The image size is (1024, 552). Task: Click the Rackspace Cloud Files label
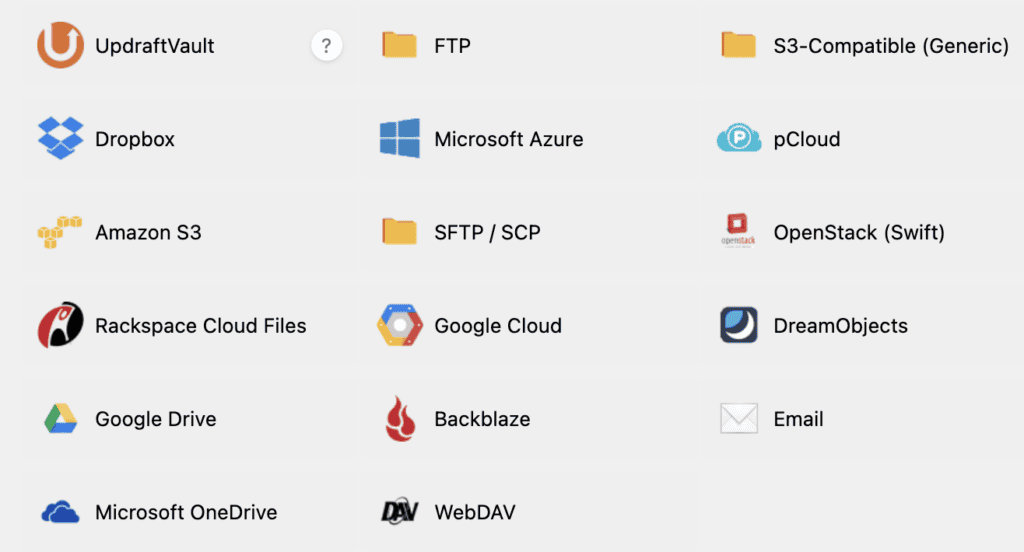pos(200,325)
